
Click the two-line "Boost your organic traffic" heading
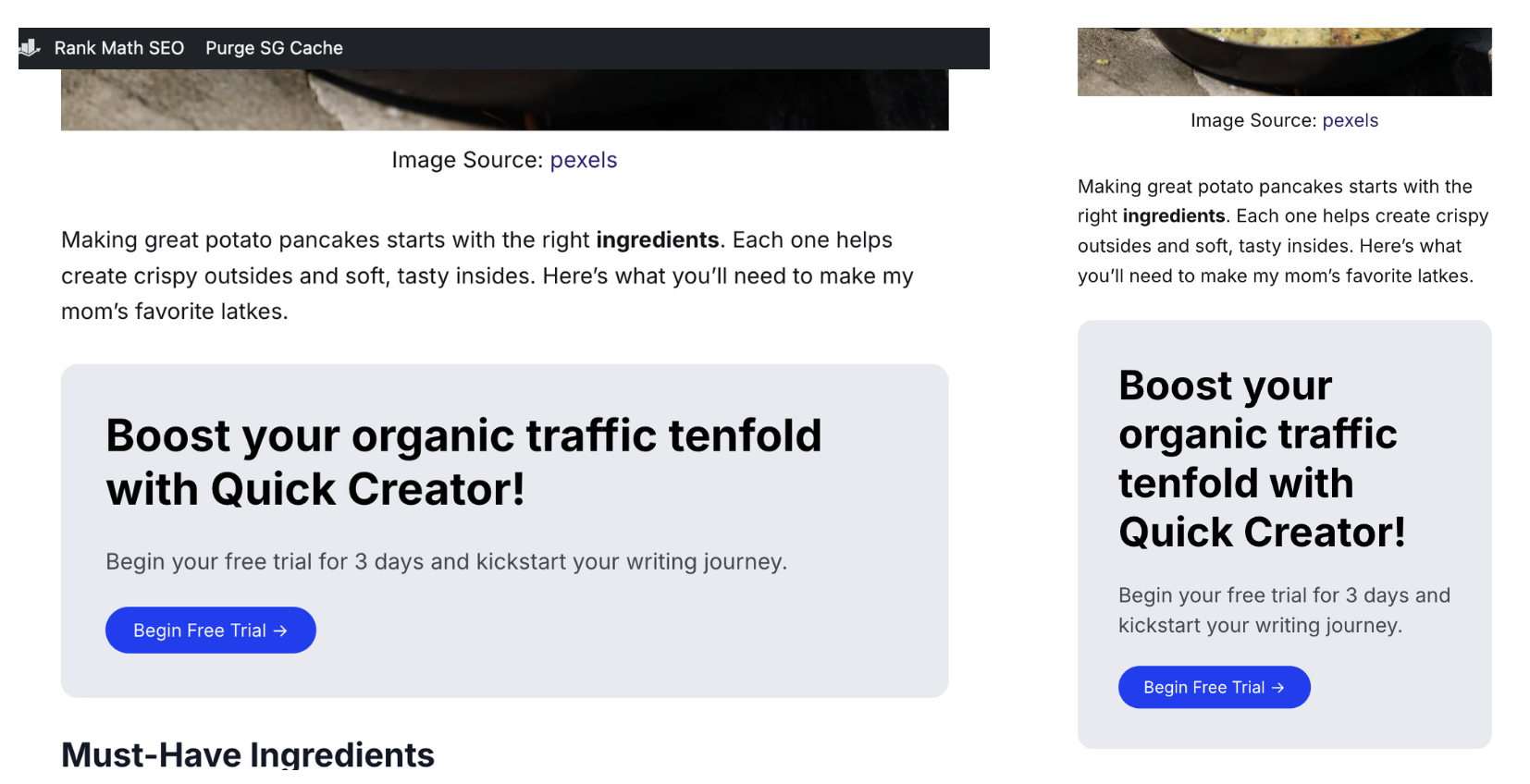[463, 461]
